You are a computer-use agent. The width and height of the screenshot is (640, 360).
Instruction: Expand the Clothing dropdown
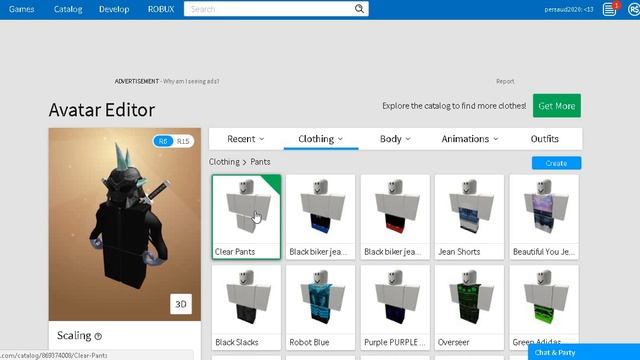[x=321, y=139]
